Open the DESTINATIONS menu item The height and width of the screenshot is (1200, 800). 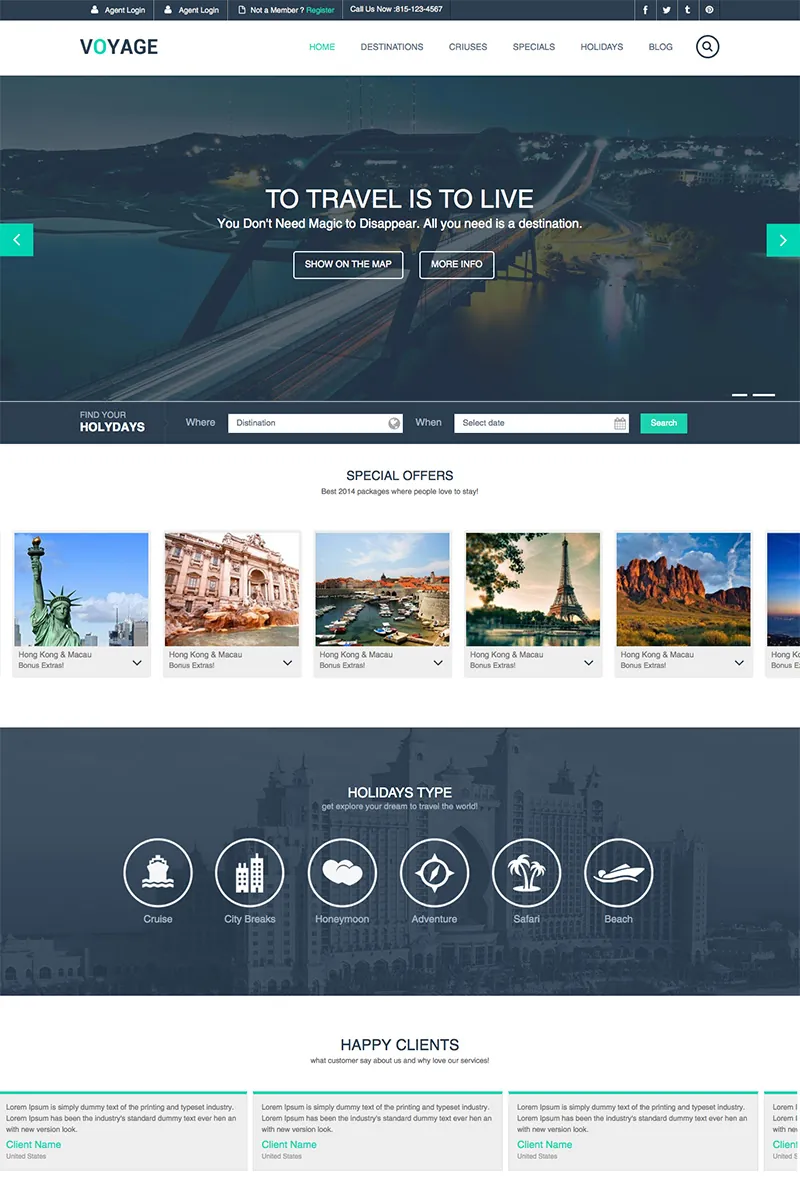pyautogui.click(x=392, y=47)
